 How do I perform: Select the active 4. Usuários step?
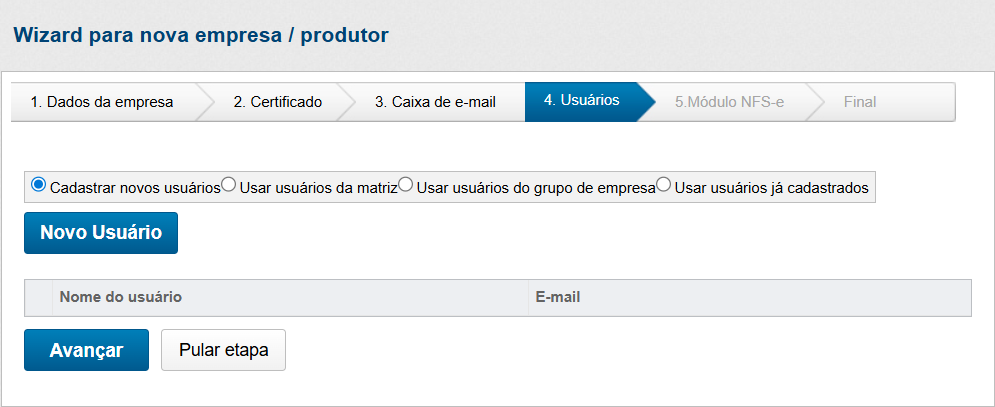(581, 101)
